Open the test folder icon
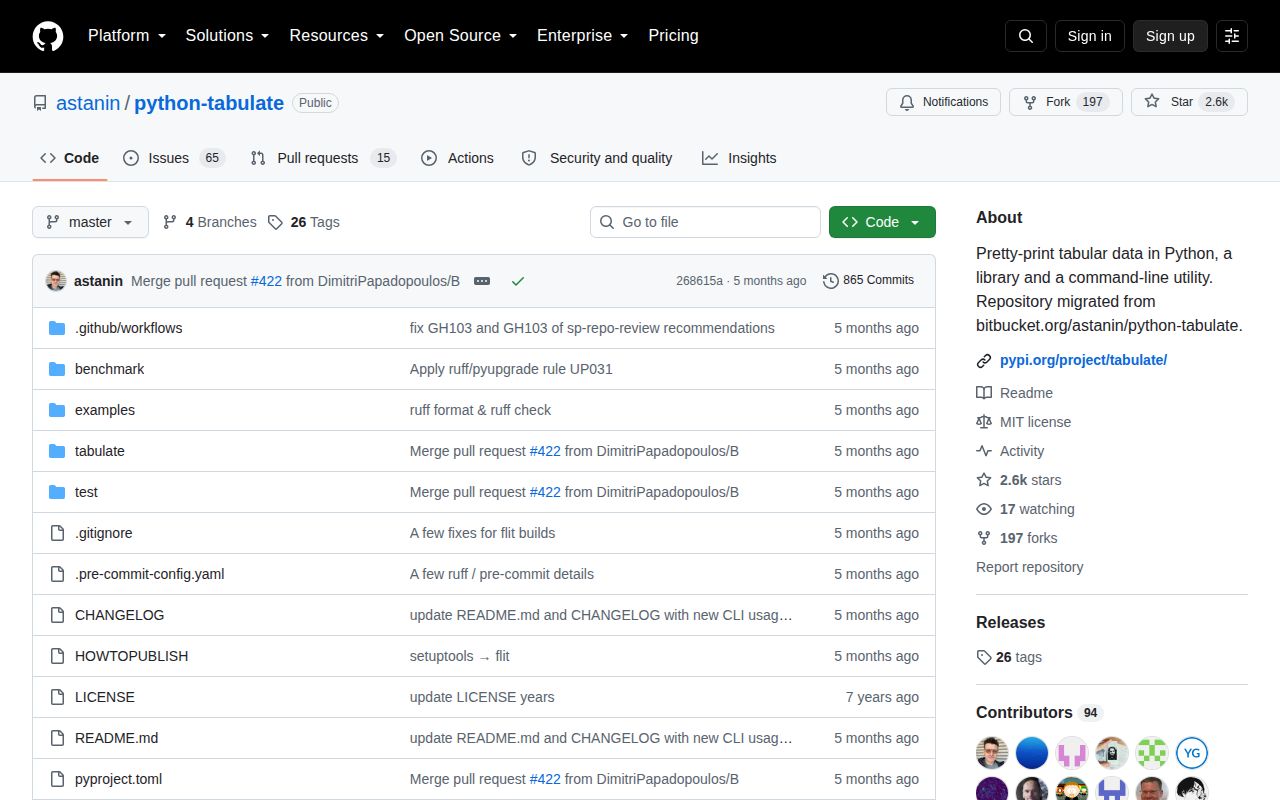The height and width of the screenshot is (800, 1280). (x=57, y=492)
